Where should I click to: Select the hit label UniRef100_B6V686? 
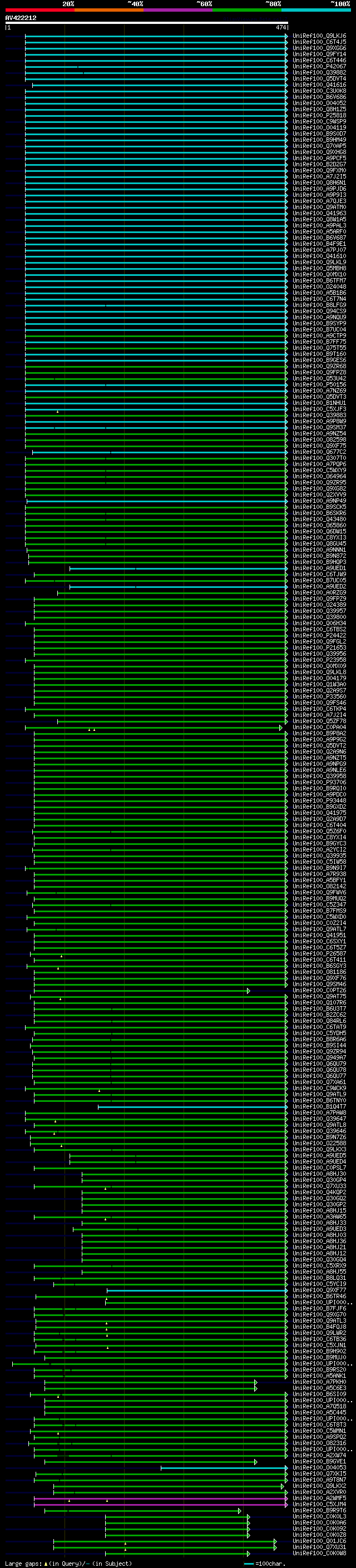(x=319, y=97)
